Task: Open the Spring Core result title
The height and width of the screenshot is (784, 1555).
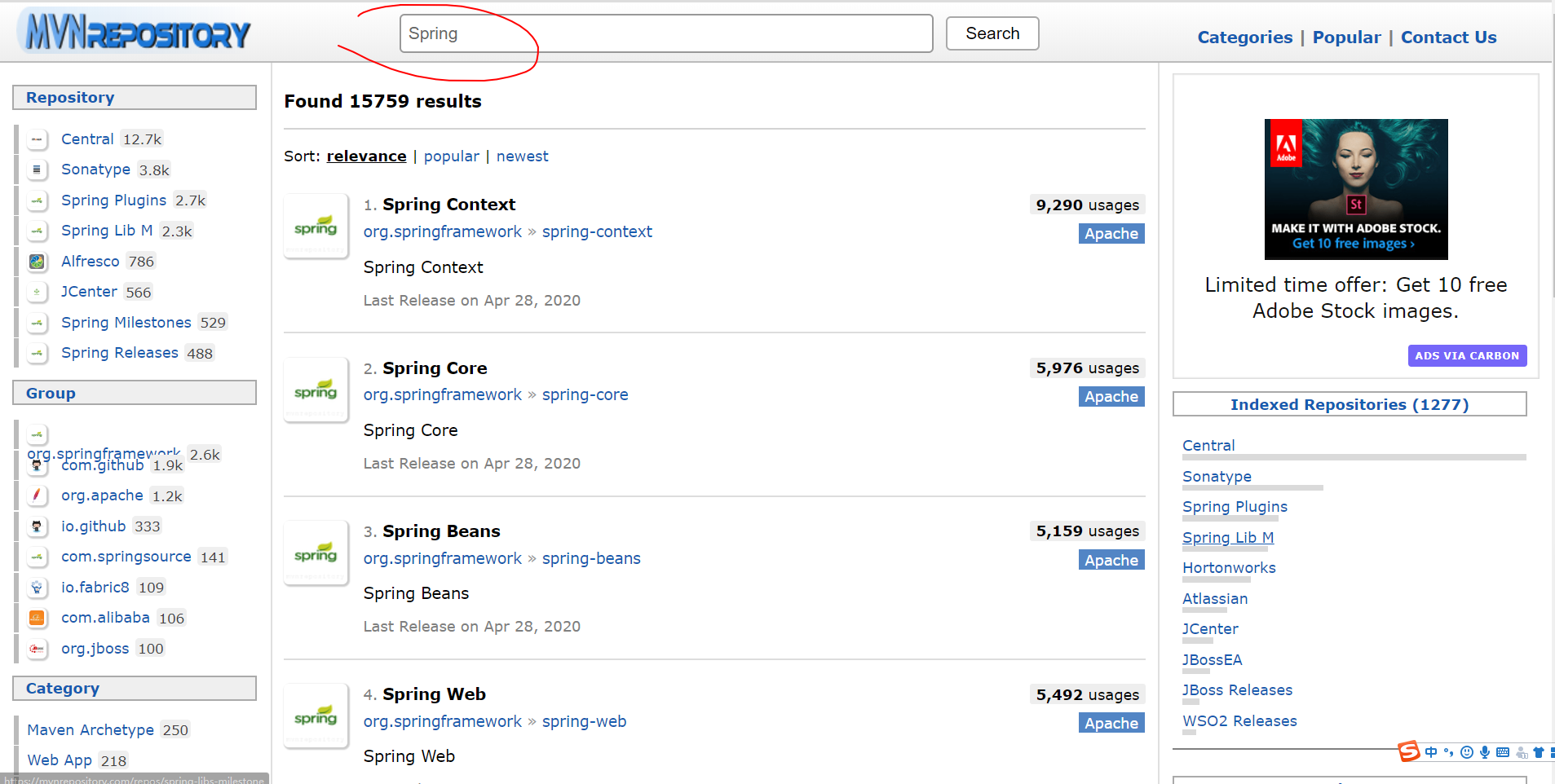Action: (x=435, y=368)
